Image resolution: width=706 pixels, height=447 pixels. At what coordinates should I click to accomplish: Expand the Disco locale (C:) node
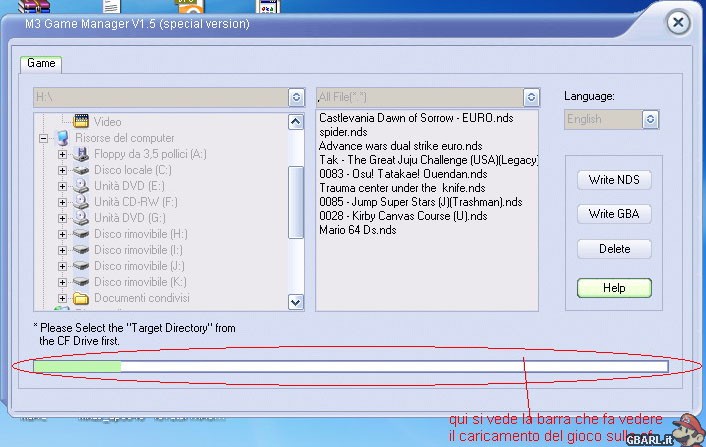62,170
